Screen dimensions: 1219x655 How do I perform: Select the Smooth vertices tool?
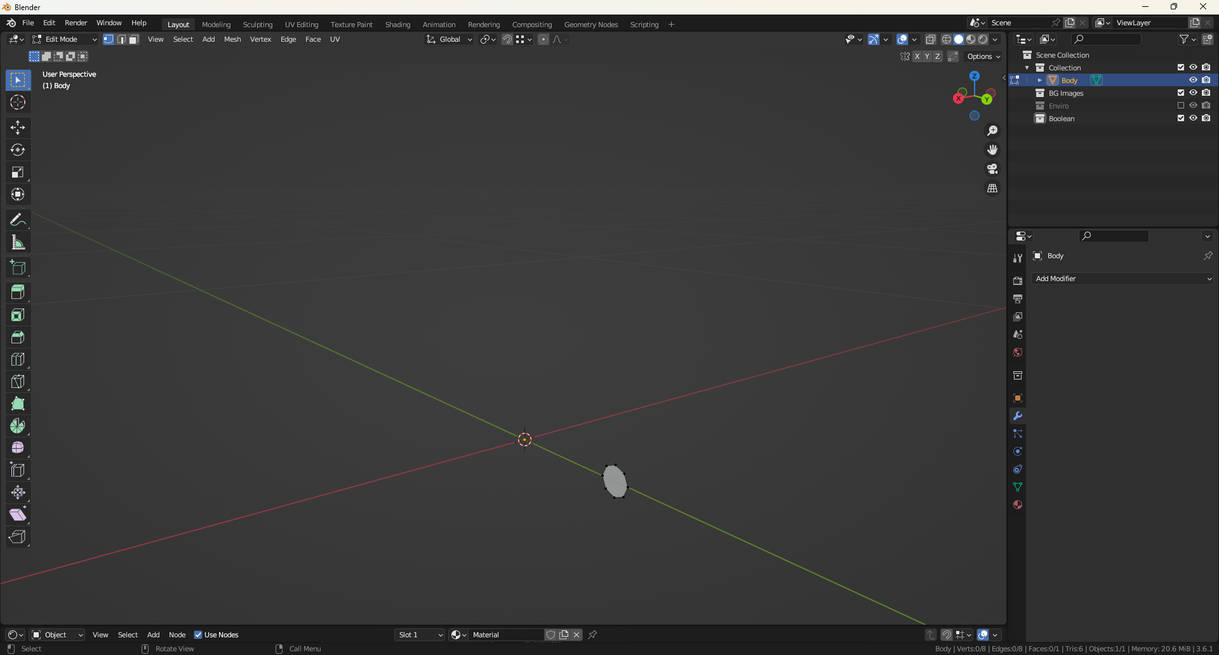[x=18, y=448]
